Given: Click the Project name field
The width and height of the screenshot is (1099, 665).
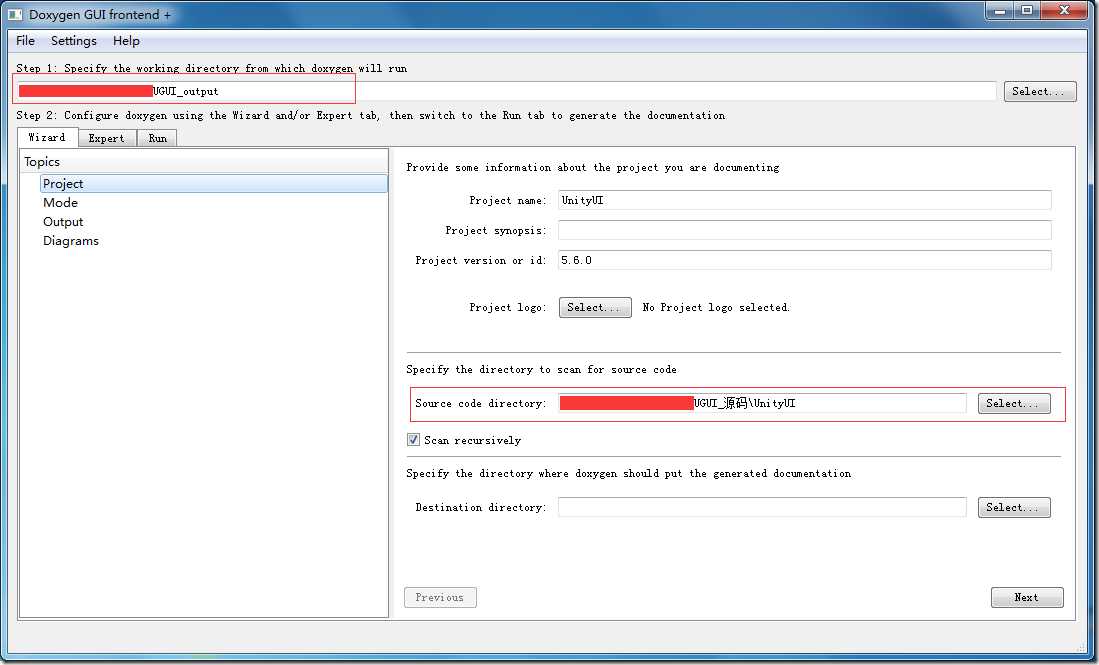Looking at the screenshot, I should (804, 200).
